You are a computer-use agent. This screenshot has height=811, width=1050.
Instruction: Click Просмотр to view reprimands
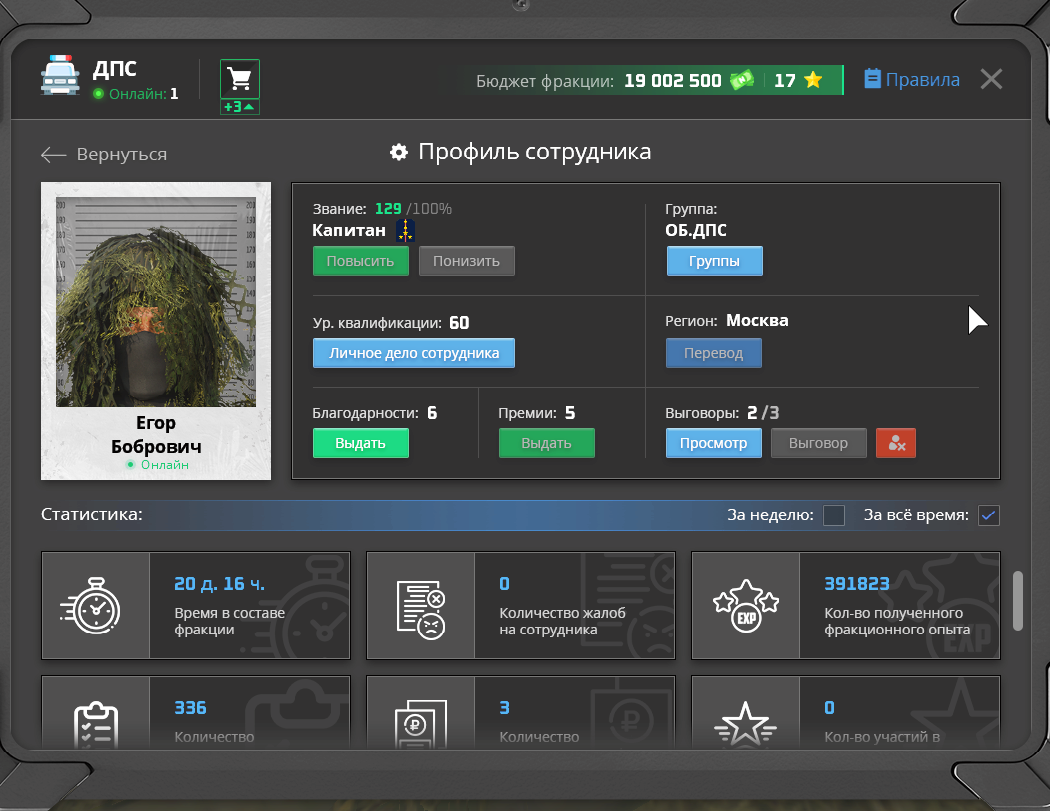714,443
